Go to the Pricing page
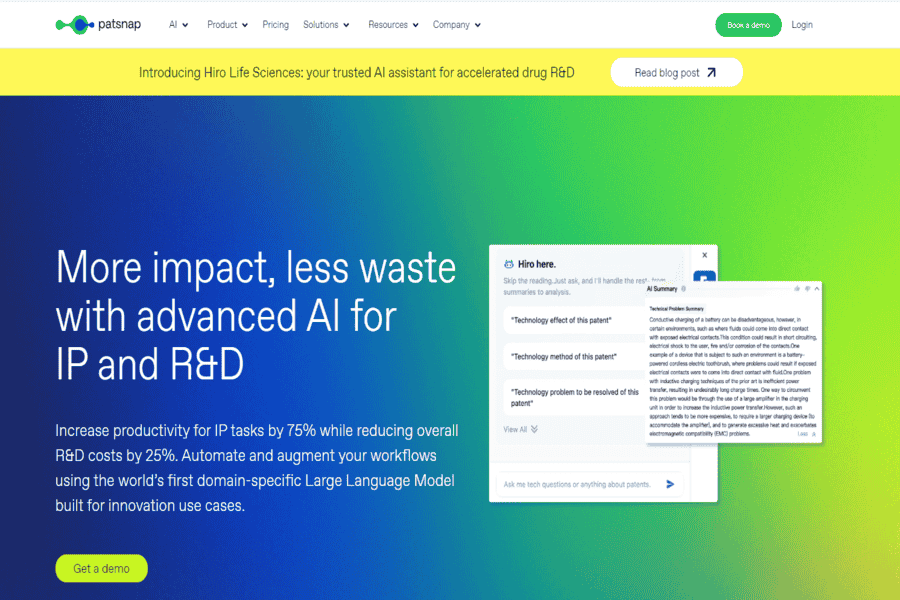The width and height of the screenshot is (900, 600). pos(276,25)
